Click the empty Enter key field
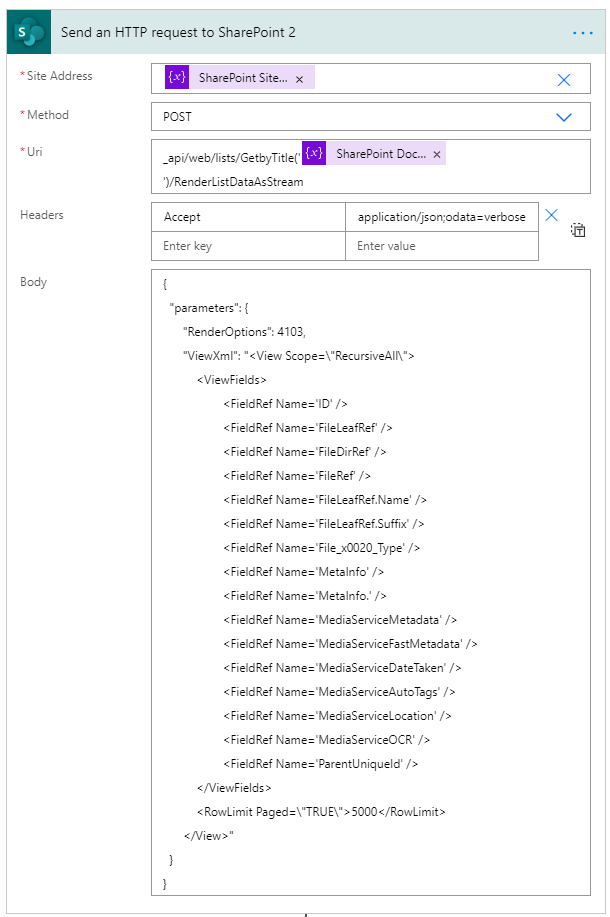This screenshot has width=610, height=917. [x=248, y=246]
